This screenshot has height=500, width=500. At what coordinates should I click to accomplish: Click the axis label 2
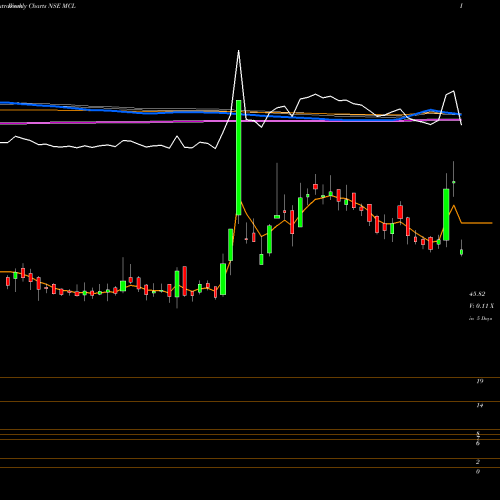pos(478,462)
